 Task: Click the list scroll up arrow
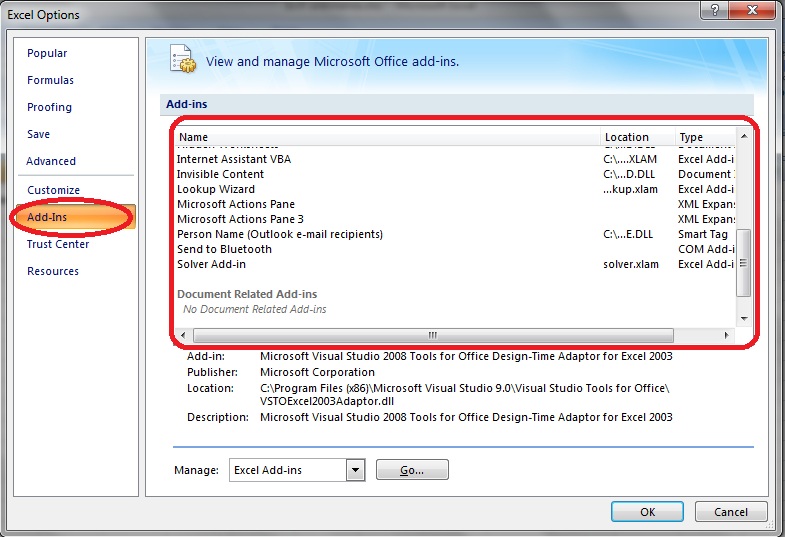pos(744,136)
